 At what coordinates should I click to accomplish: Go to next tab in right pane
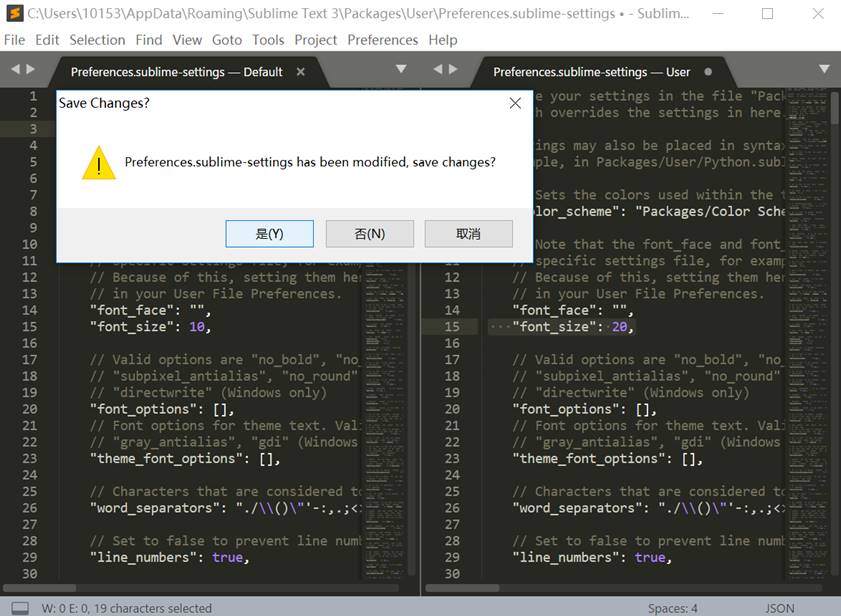click(453, 69)
